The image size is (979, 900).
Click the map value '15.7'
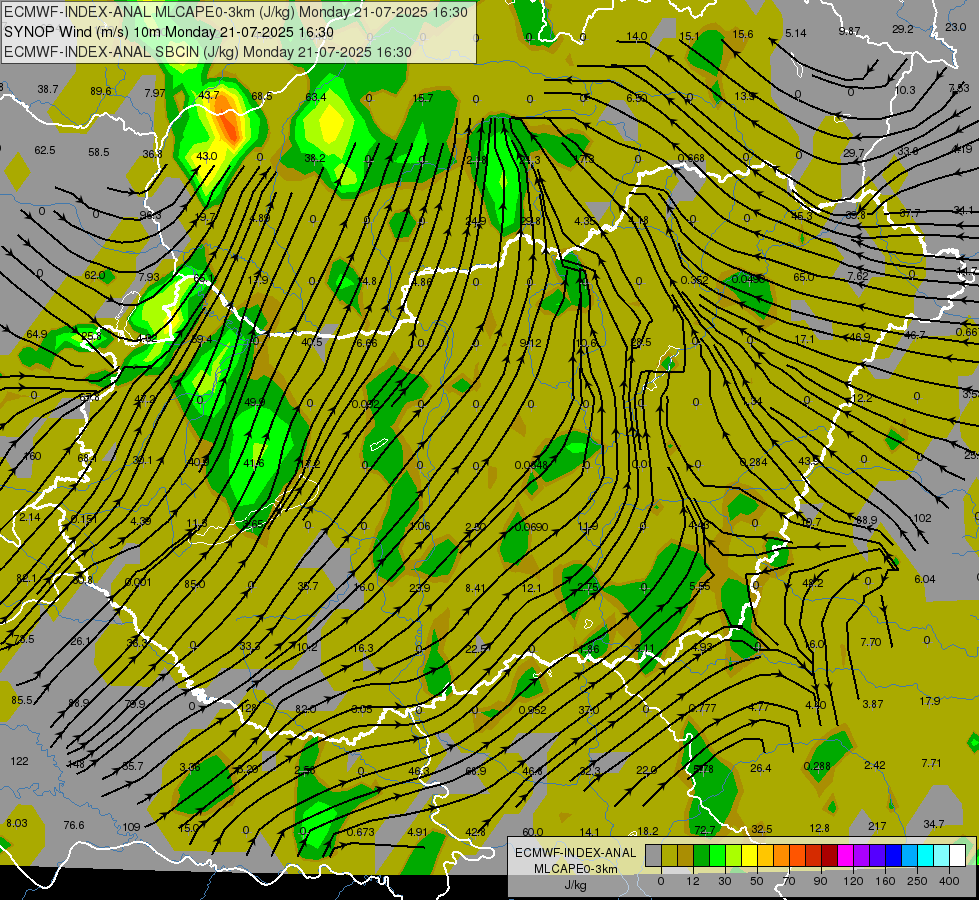coord(423,97)
